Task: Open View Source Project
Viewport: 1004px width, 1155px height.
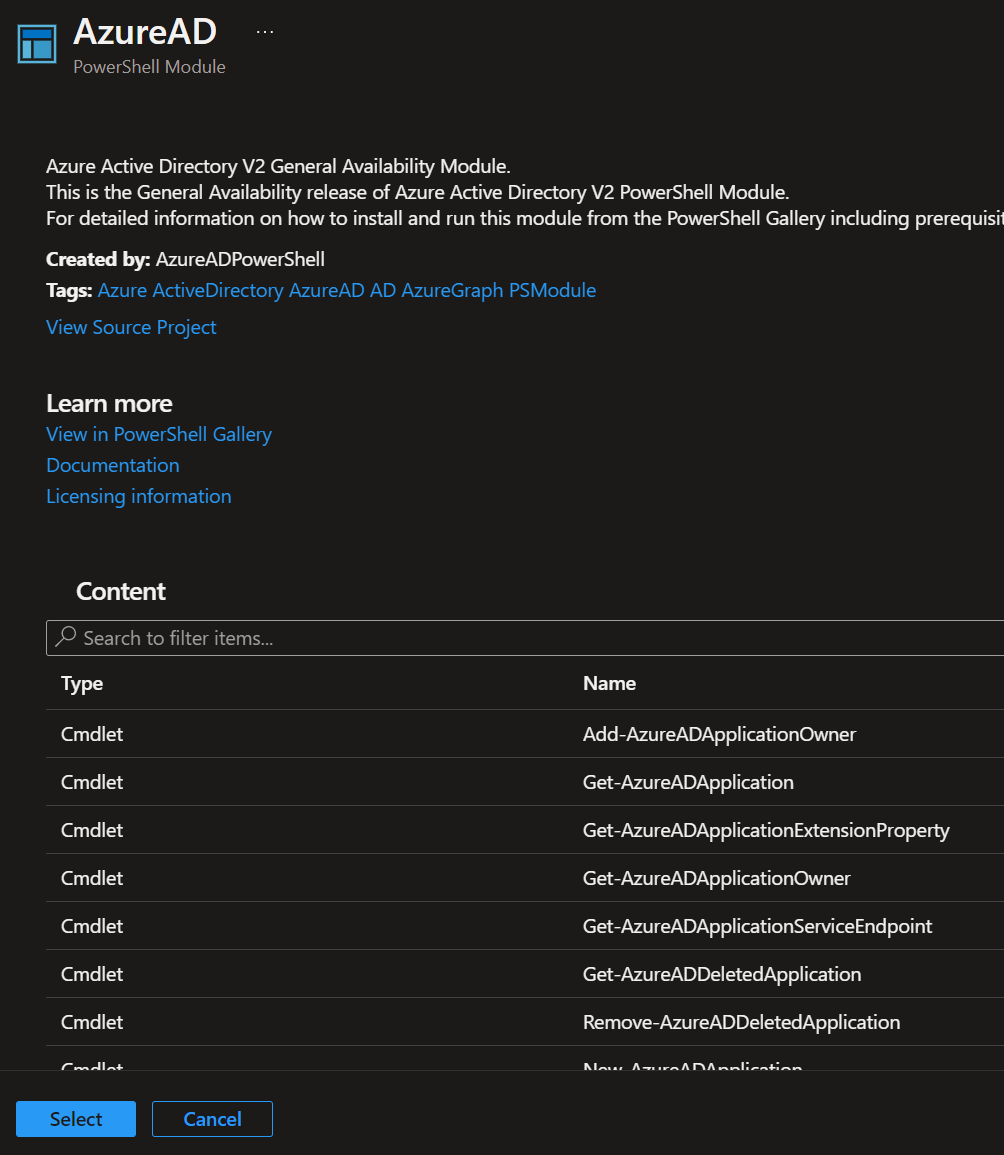Action: tap(130, 327)
